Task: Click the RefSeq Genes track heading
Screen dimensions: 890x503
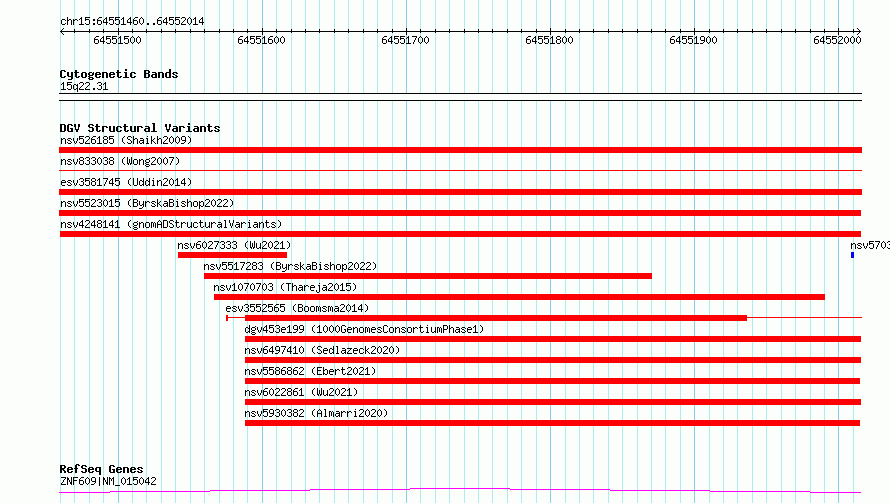Action: tap(101, 469)
